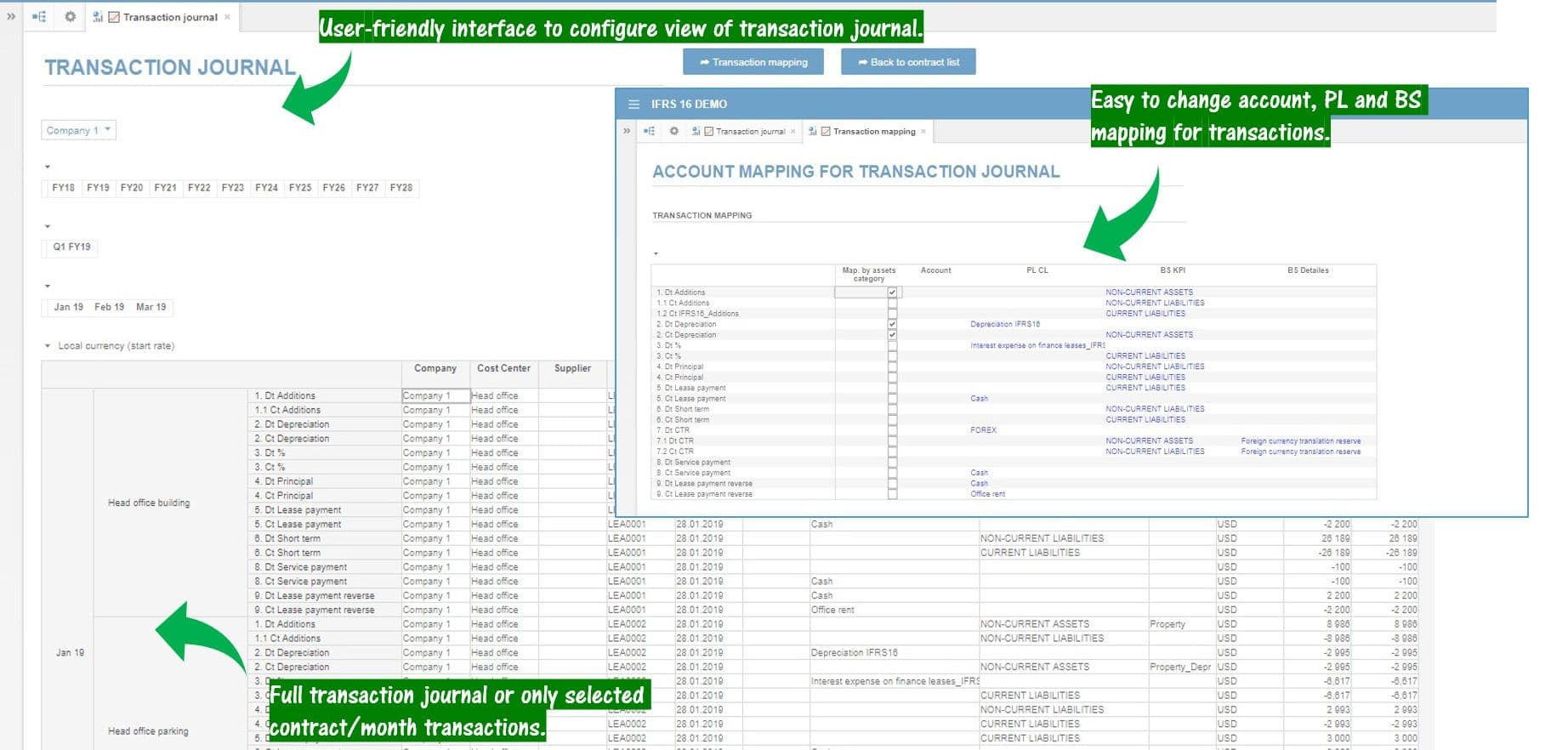Toggle the asset-category checkbox for 1. Dt Additions

tap(892, 293)
